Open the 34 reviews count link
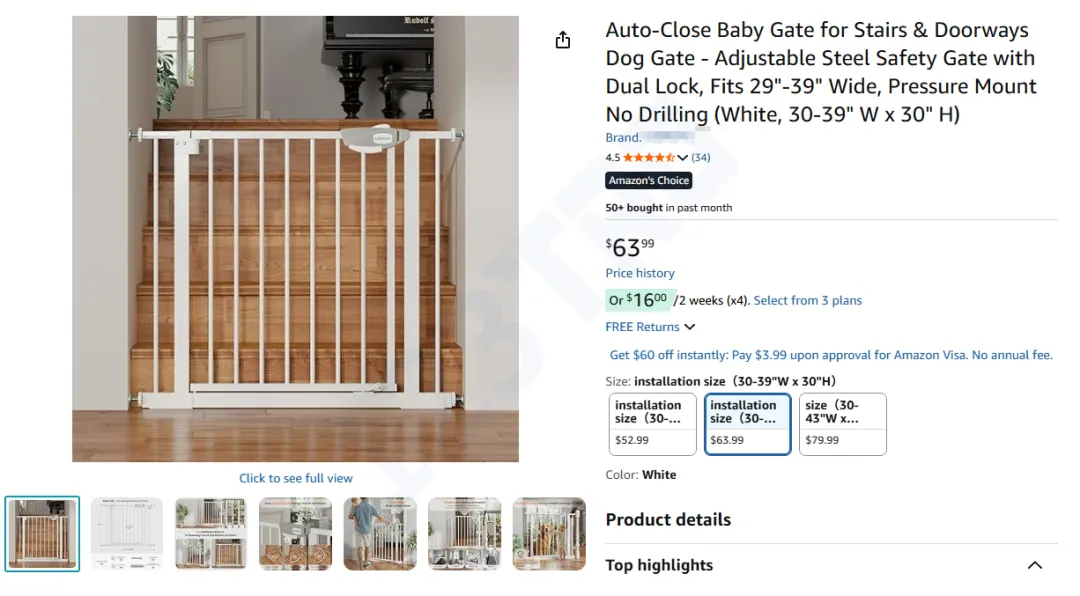1080x596 pixels. pos(701,158)
